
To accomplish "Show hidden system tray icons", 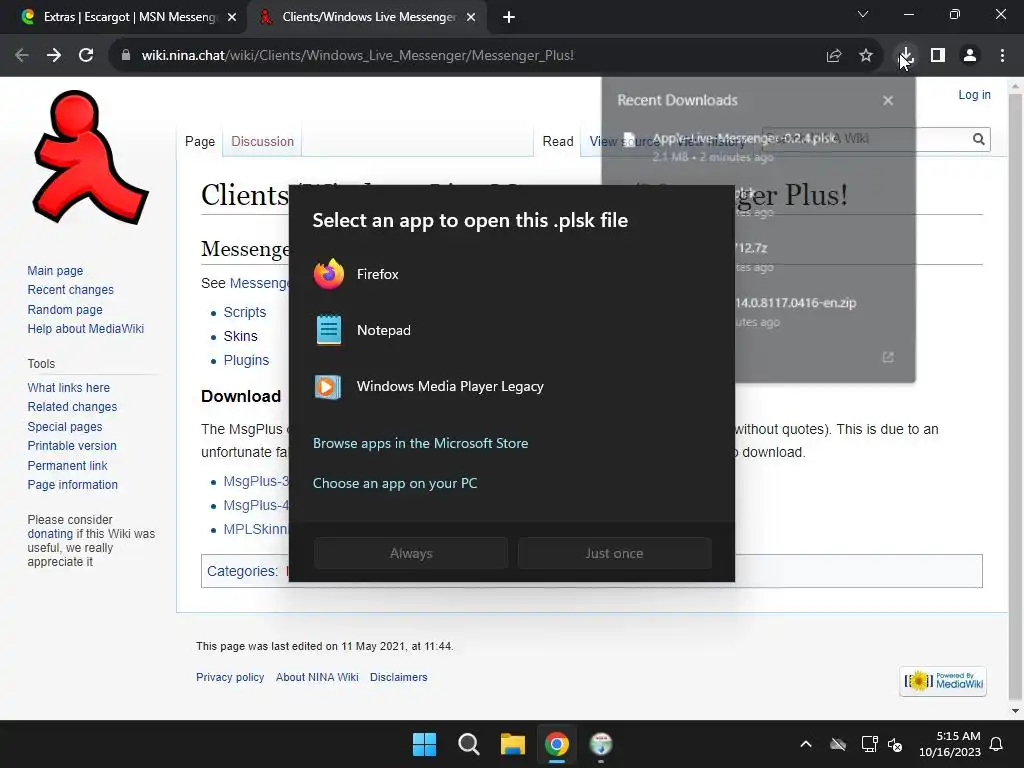I will (806, 744).
